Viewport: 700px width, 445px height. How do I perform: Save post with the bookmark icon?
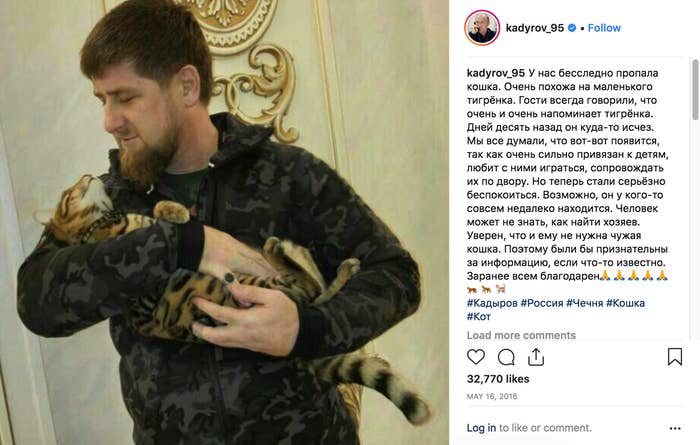(675, 357)
